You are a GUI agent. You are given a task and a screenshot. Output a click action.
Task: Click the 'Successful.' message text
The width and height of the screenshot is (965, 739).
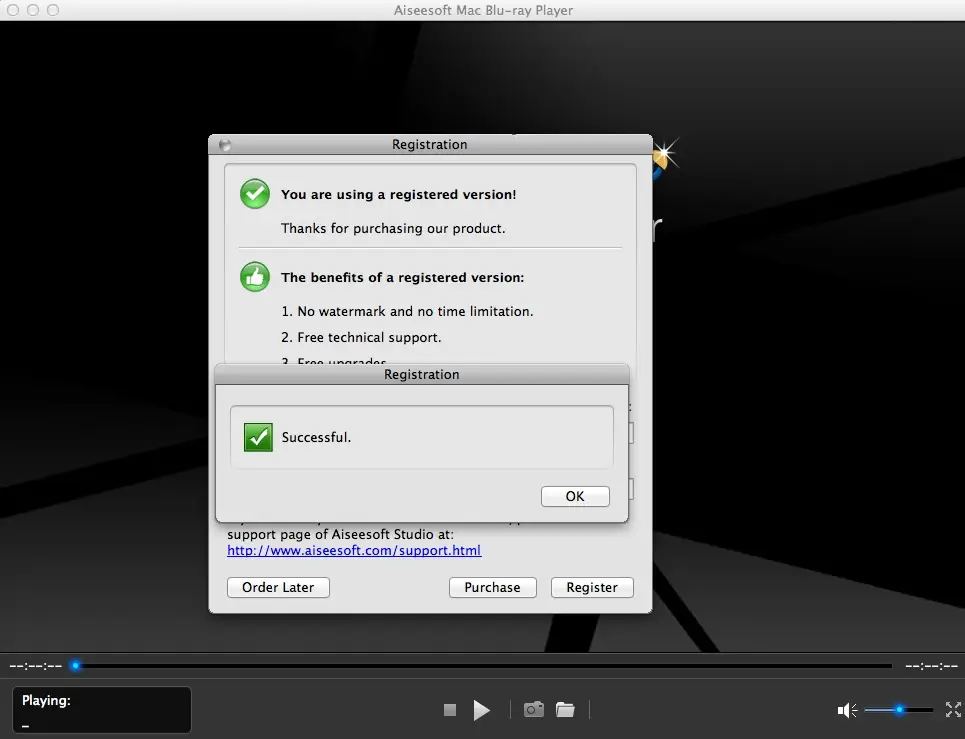(316, 437)
